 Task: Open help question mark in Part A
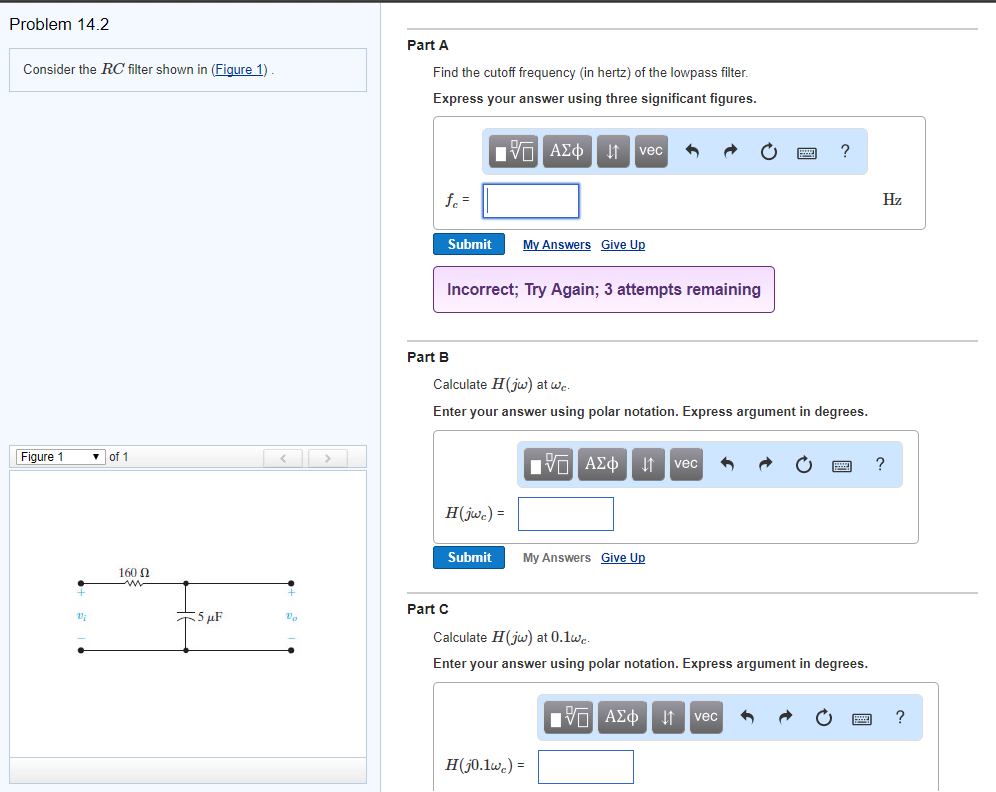(x=845, y=151)
